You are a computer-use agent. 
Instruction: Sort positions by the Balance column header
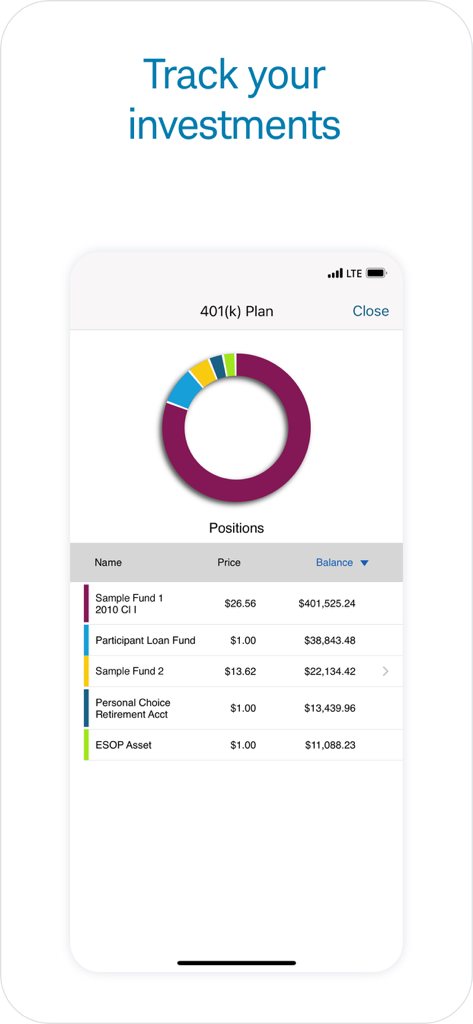tap(334, 562)
